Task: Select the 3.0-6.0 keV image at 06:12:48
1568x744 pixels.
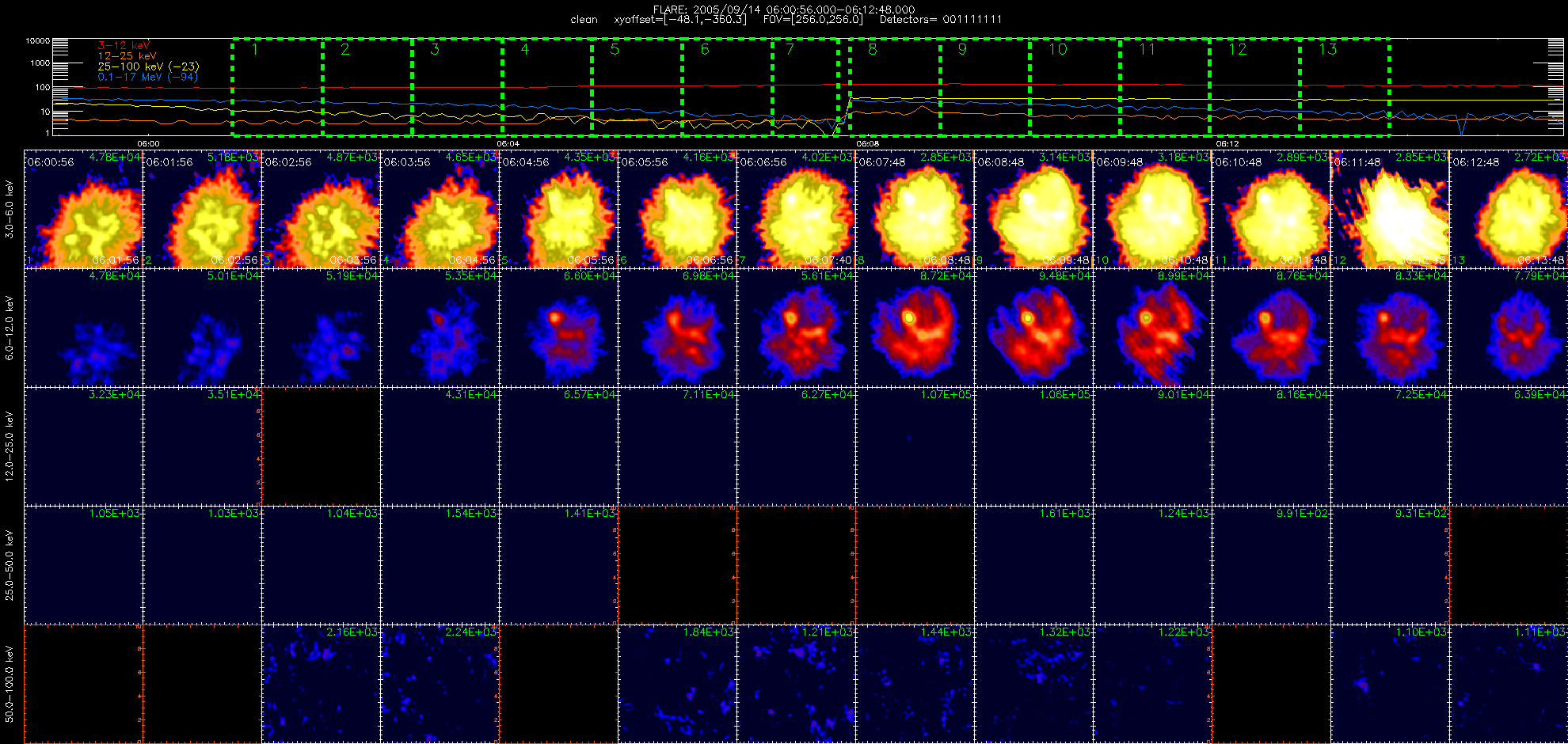Action: [x=1509, y=209]
